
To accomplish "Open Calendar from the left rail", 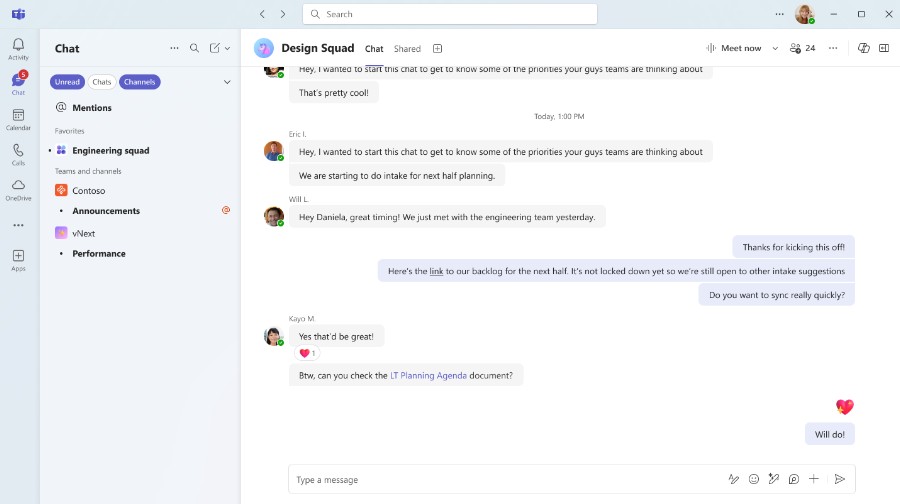I will (x=18, y=120).
